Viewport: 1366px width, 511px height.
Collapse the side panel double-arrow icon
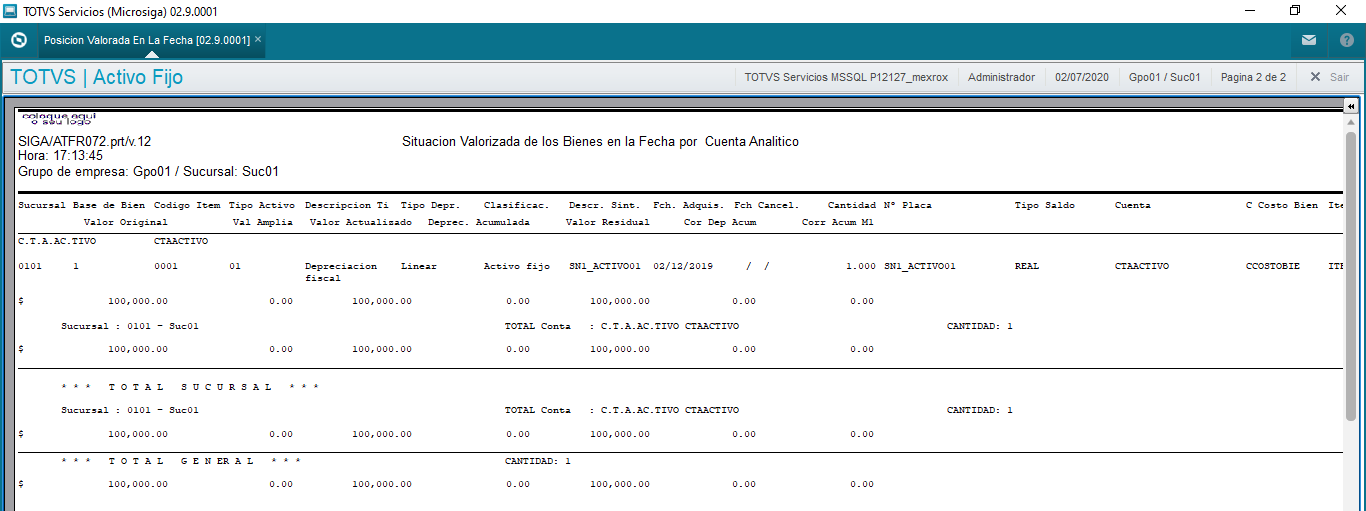1350,106
